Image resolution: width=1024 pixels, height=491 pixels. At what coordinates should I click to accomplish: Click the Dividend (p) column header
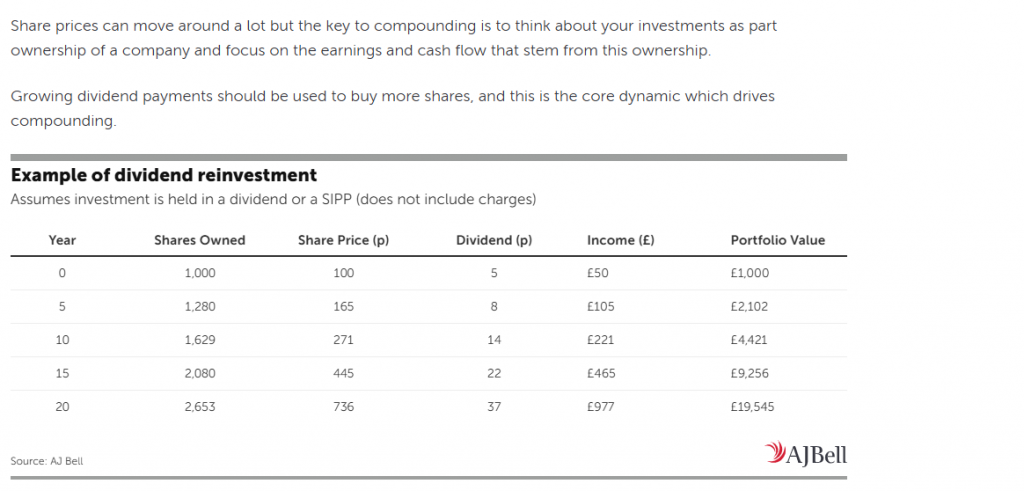pyautogui.click(x=494, y=240)
